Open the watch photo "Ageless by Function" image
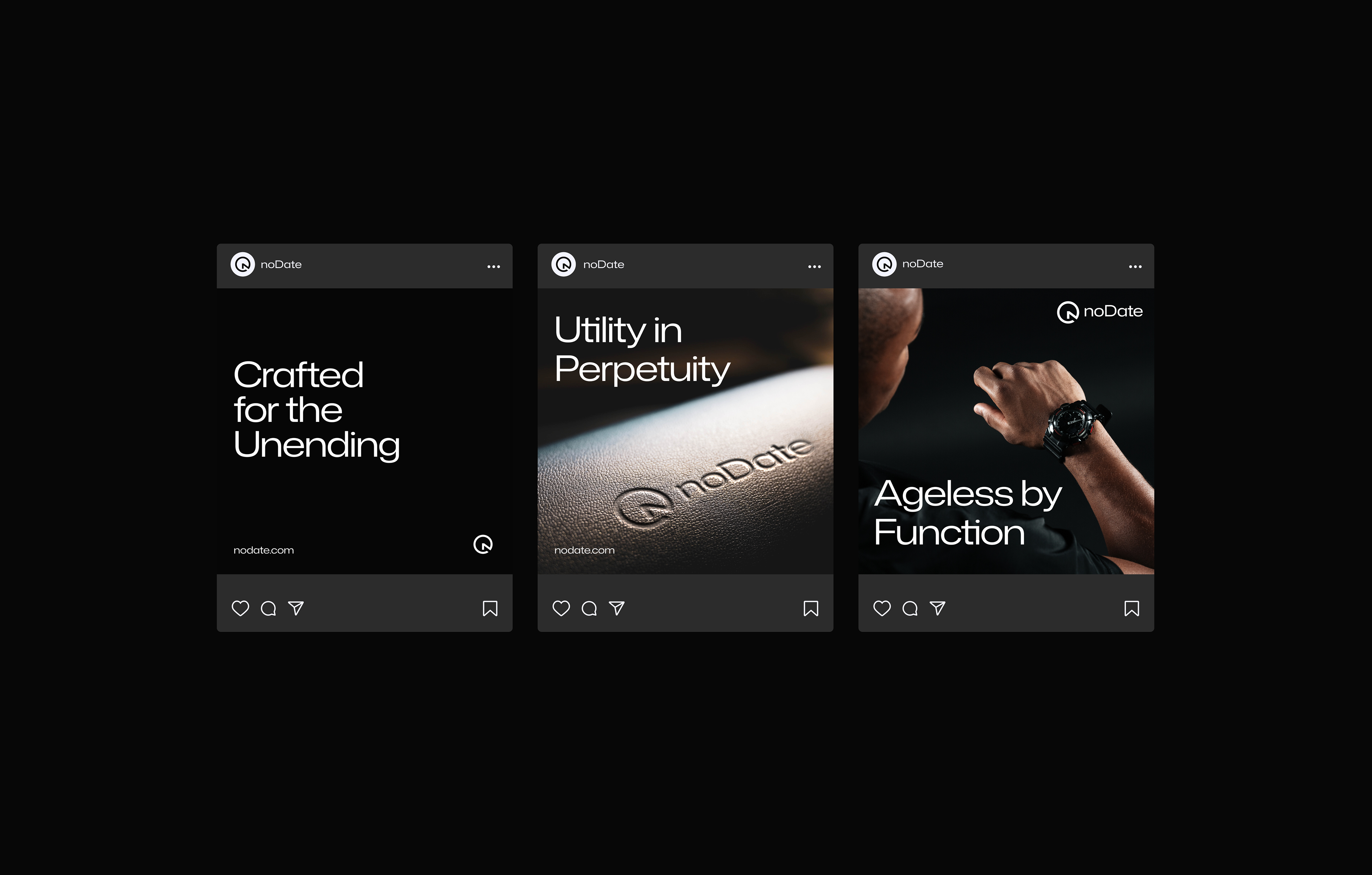1372x875 pixels. tap(1006, 431)
